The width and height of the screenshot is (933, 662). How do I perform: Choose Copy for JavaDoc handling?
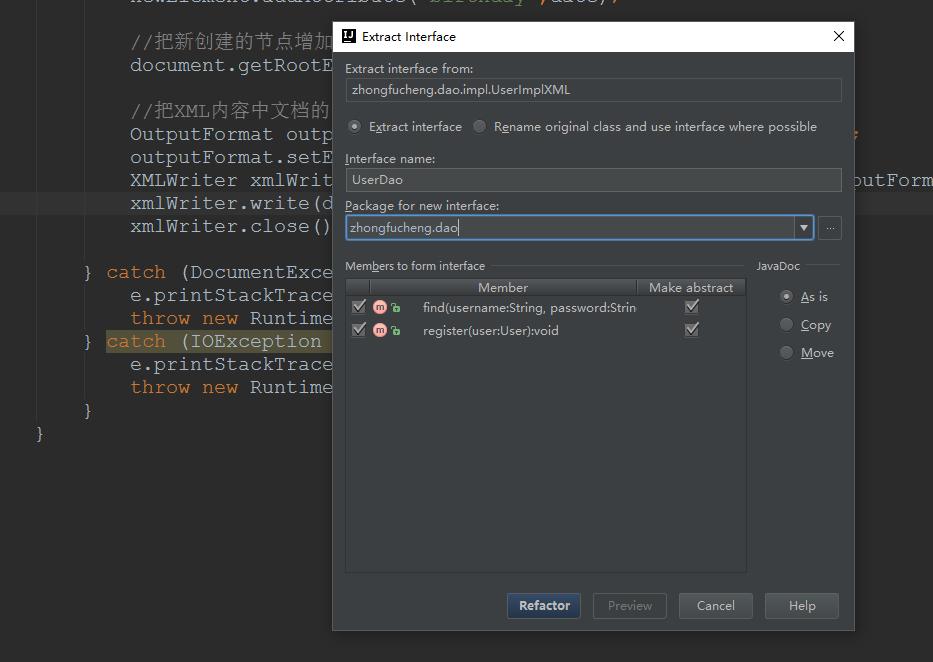point(787,324)
